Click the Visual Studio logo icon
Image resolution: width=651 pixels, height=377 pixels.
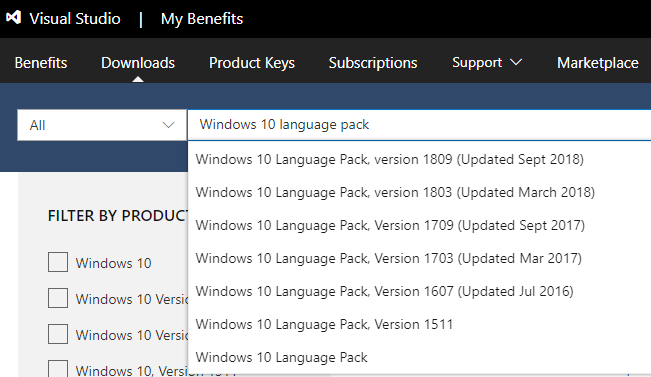pos(13,18)
